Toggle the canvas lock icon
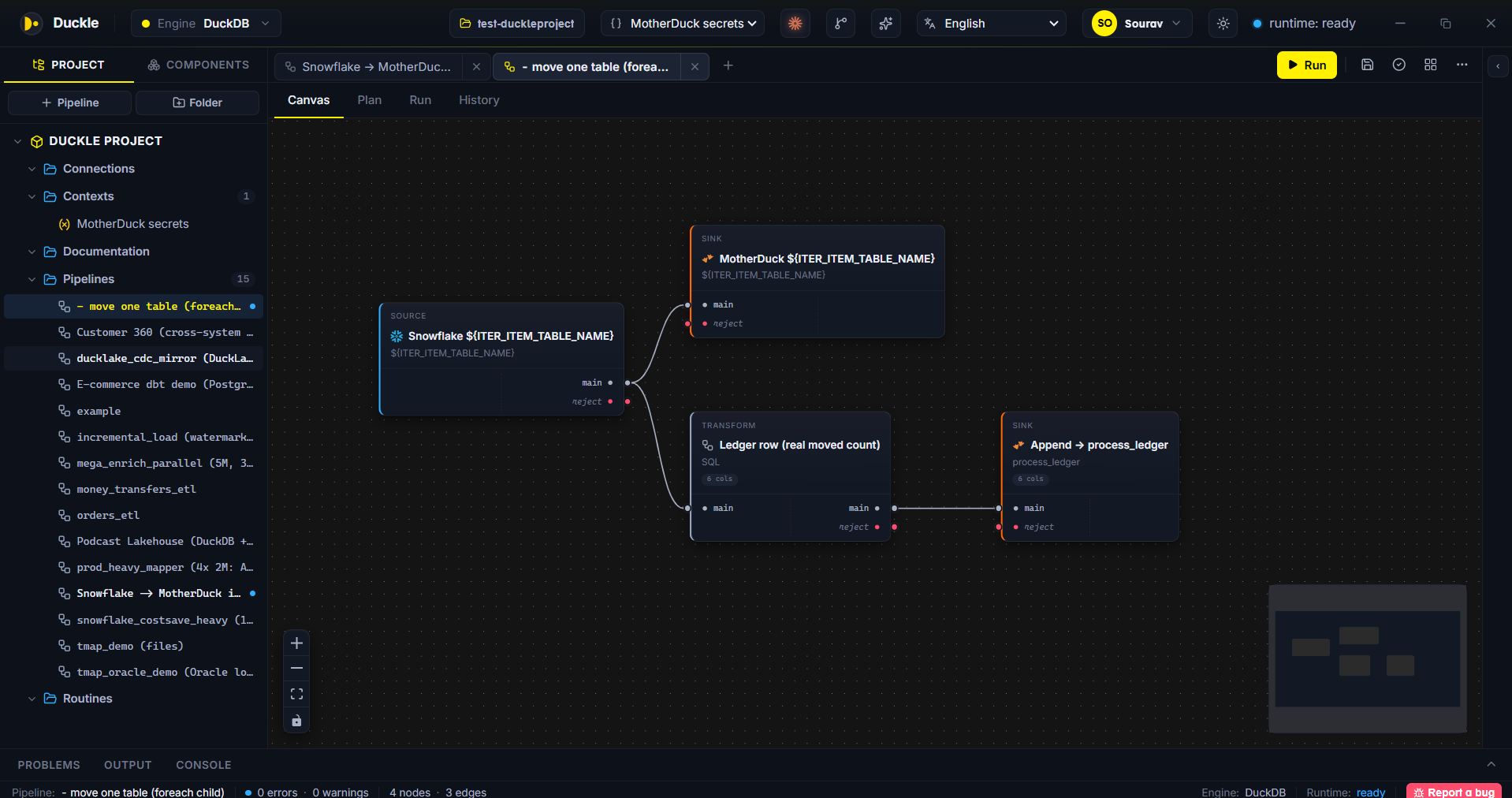 pos(296,721)
